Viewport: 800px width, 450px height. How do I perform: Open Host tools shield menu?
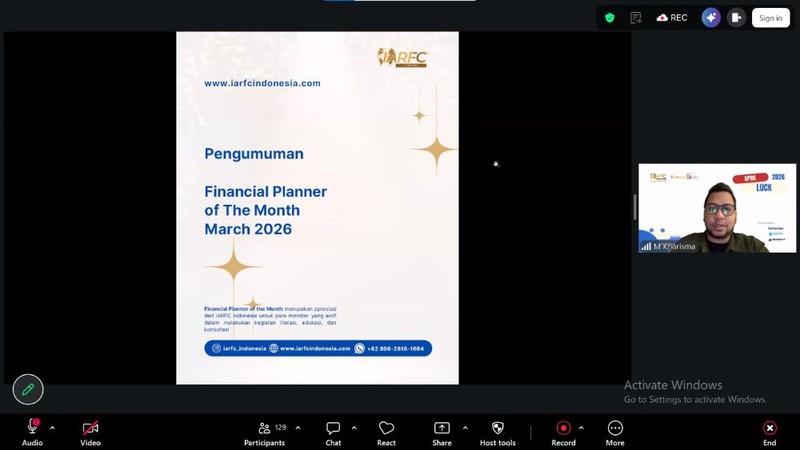pos(497,433)
